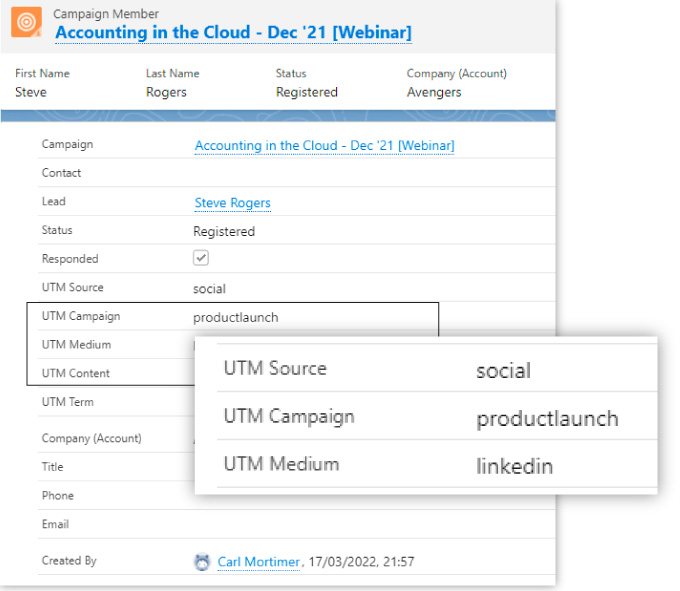The height and width of the screenshot is (591, 680).
Task: Open the Steve Rogers lead link
Action: coord(232,203)
